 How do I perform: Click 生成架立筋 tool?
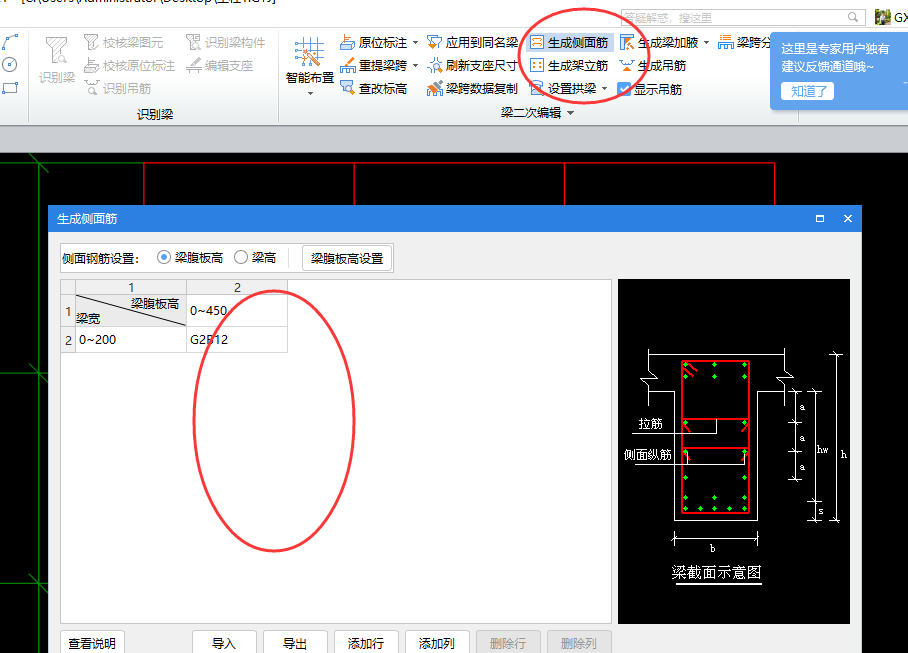569,65
